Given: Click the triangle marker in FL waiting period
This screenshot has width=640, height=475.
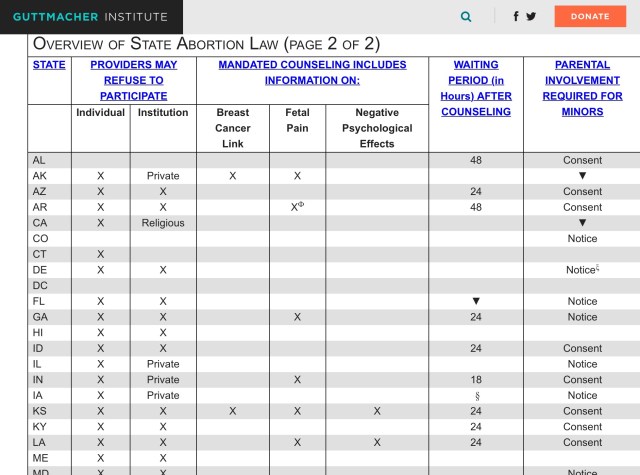Looking at the screenshot, I should [x=476, y=301].
